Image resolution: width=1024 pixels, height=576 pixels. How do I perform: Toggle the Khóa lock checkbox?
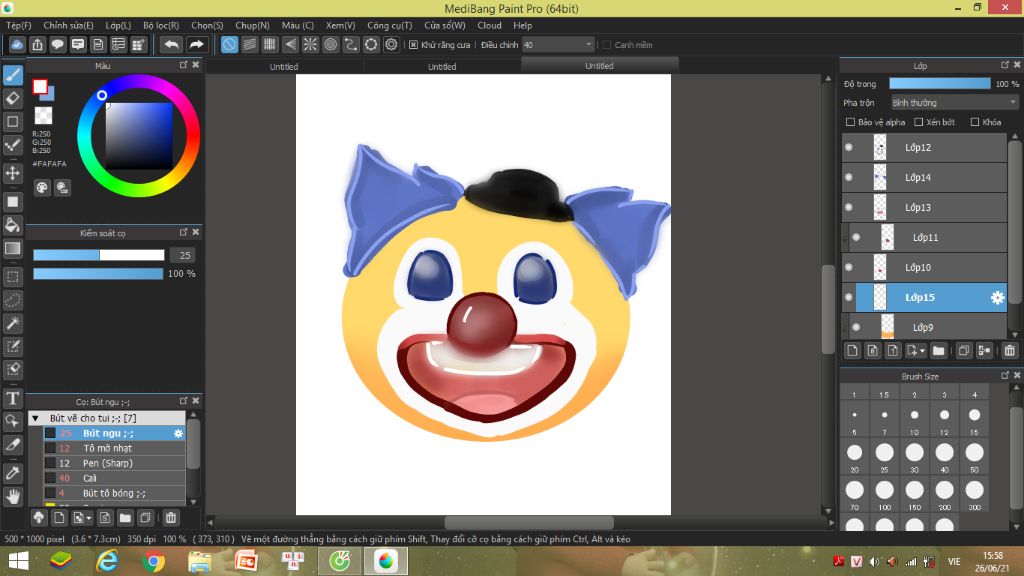pyautogui.click(x=975, y=122)
